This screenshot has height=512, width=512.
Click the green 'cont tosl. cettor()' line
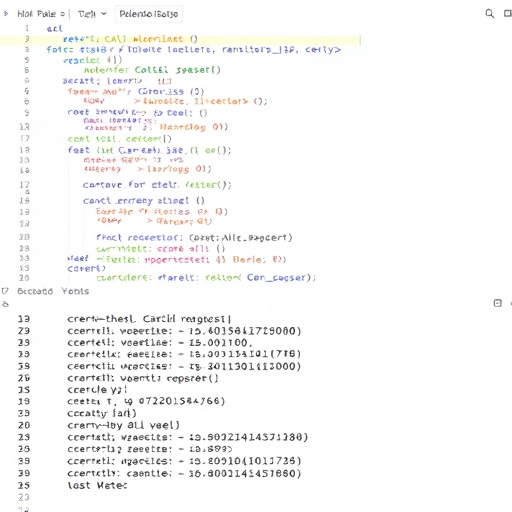click(x=119, y=139)
